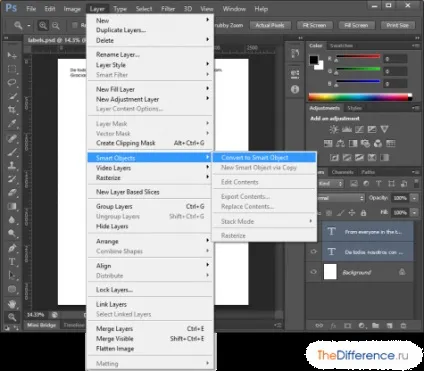Viewport: 424px width, 371px height.
Task: Choose Merge Layers in the menu
Action: 150,329
